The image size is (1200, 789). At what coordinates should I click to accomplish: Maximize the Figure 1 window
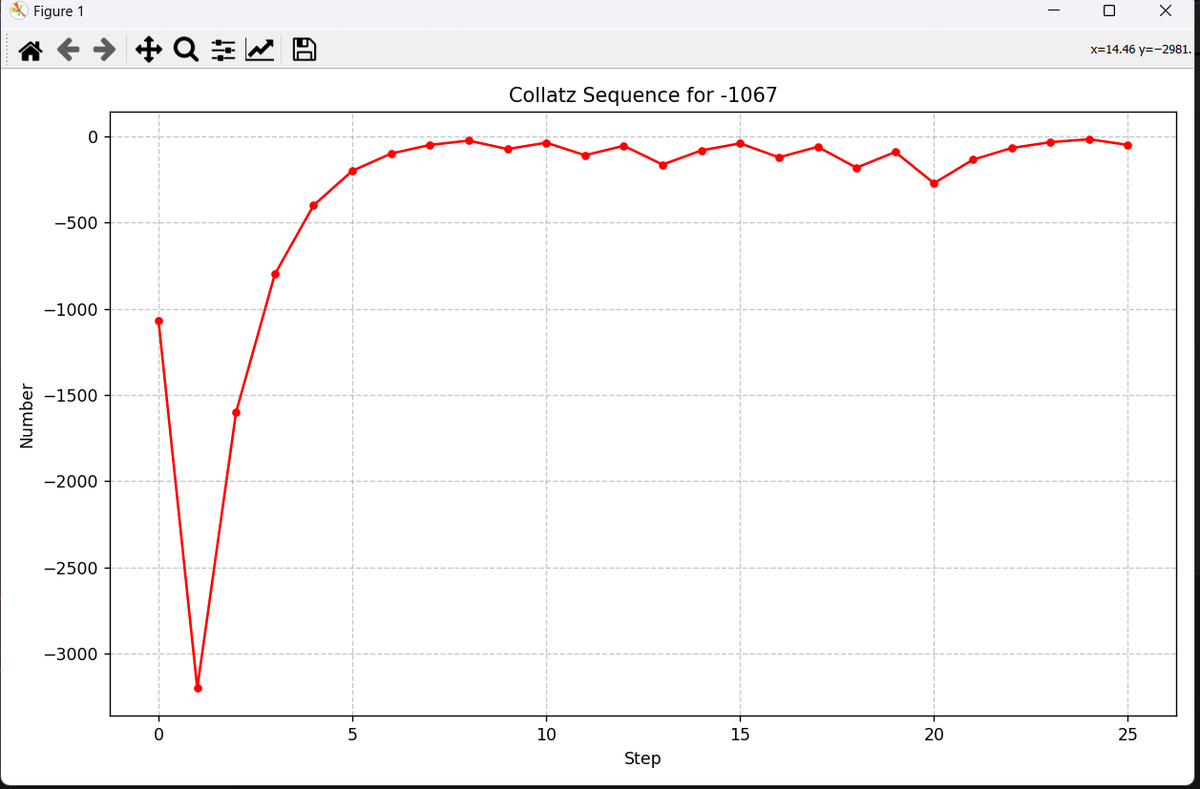1109,11
